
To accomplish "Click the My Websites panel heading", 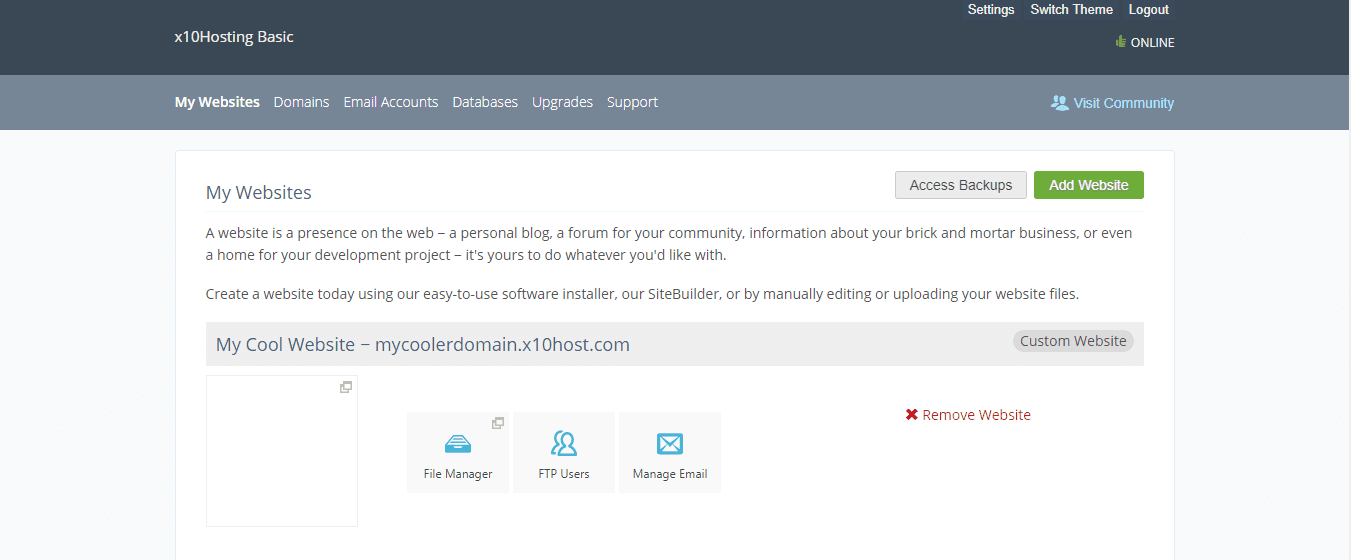I will pyautogui.click(x=259, y=193).
